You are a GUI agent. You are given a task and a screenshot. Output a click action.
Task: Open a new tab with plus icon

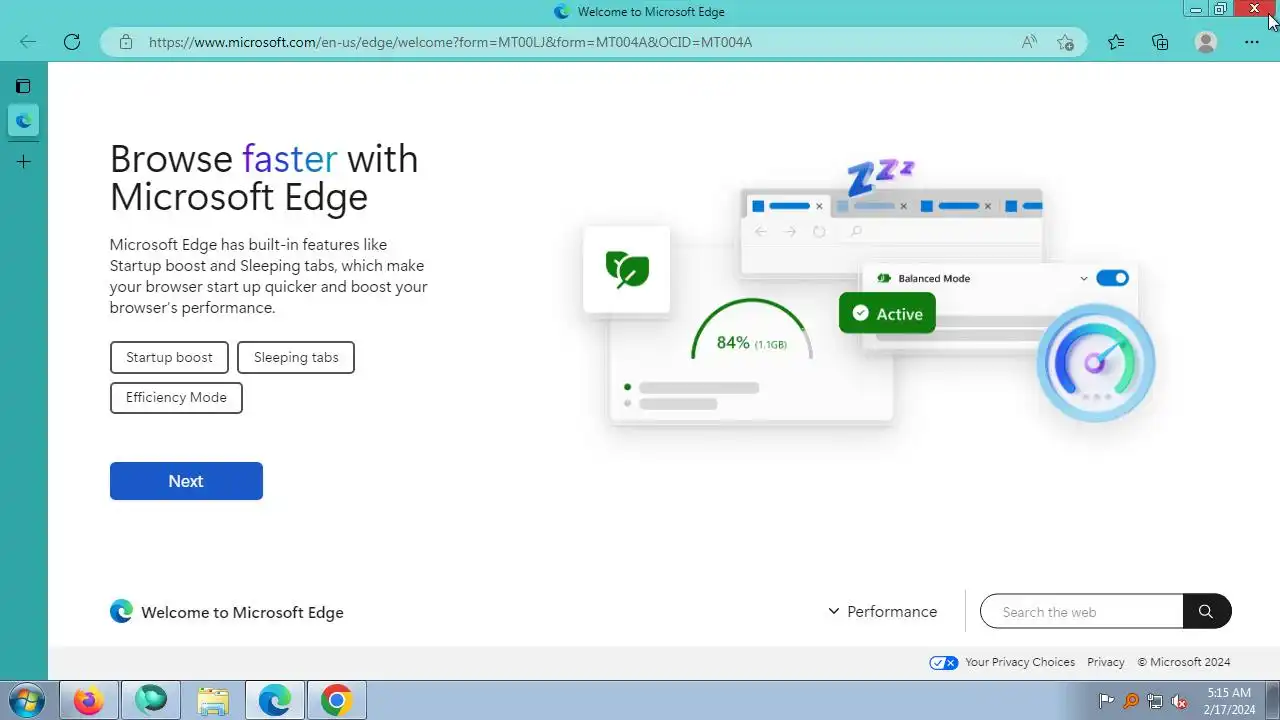pos(23,161)
